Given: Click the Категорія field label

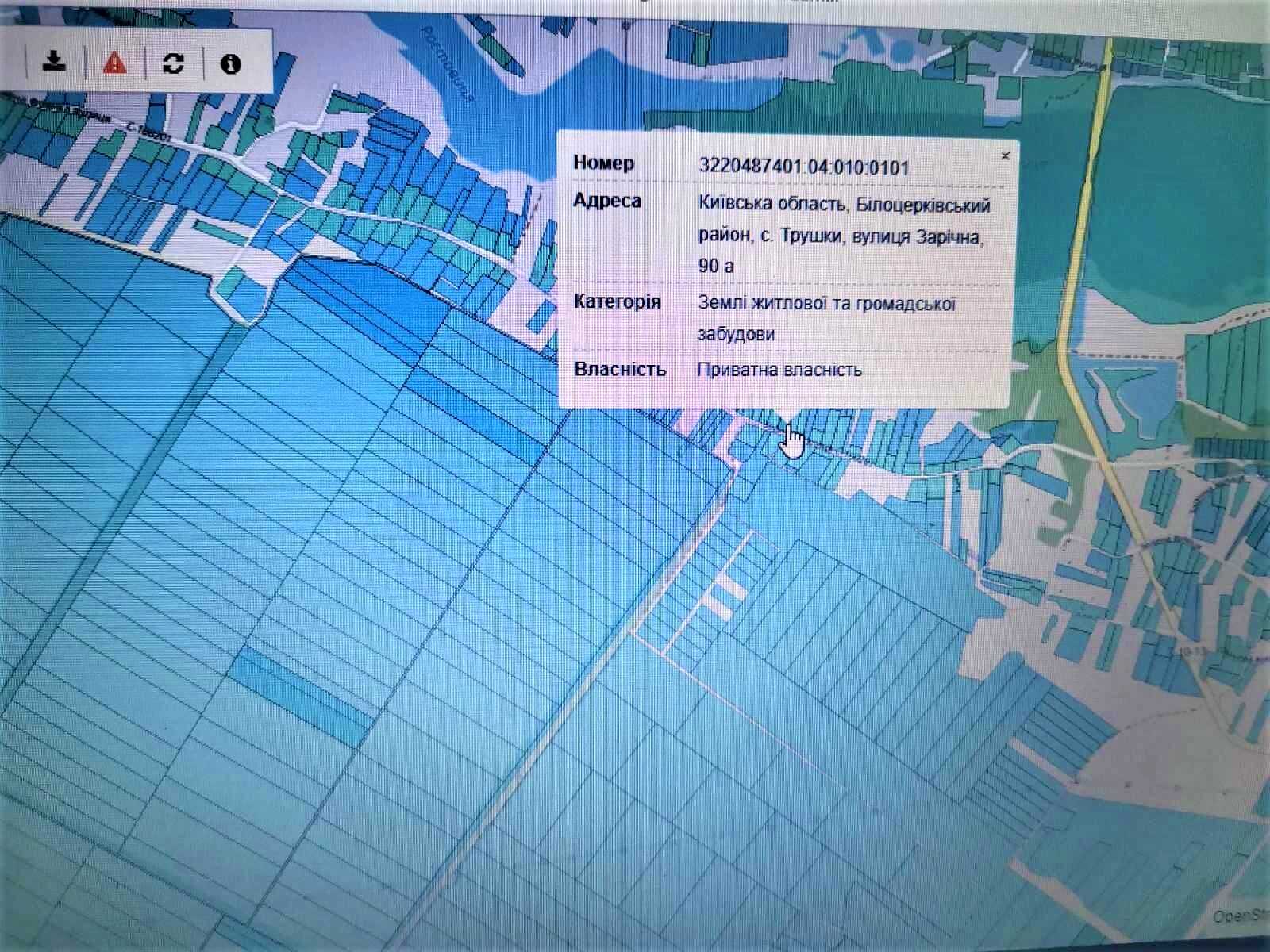Looking at the screenshot, I should coord(617,302).
